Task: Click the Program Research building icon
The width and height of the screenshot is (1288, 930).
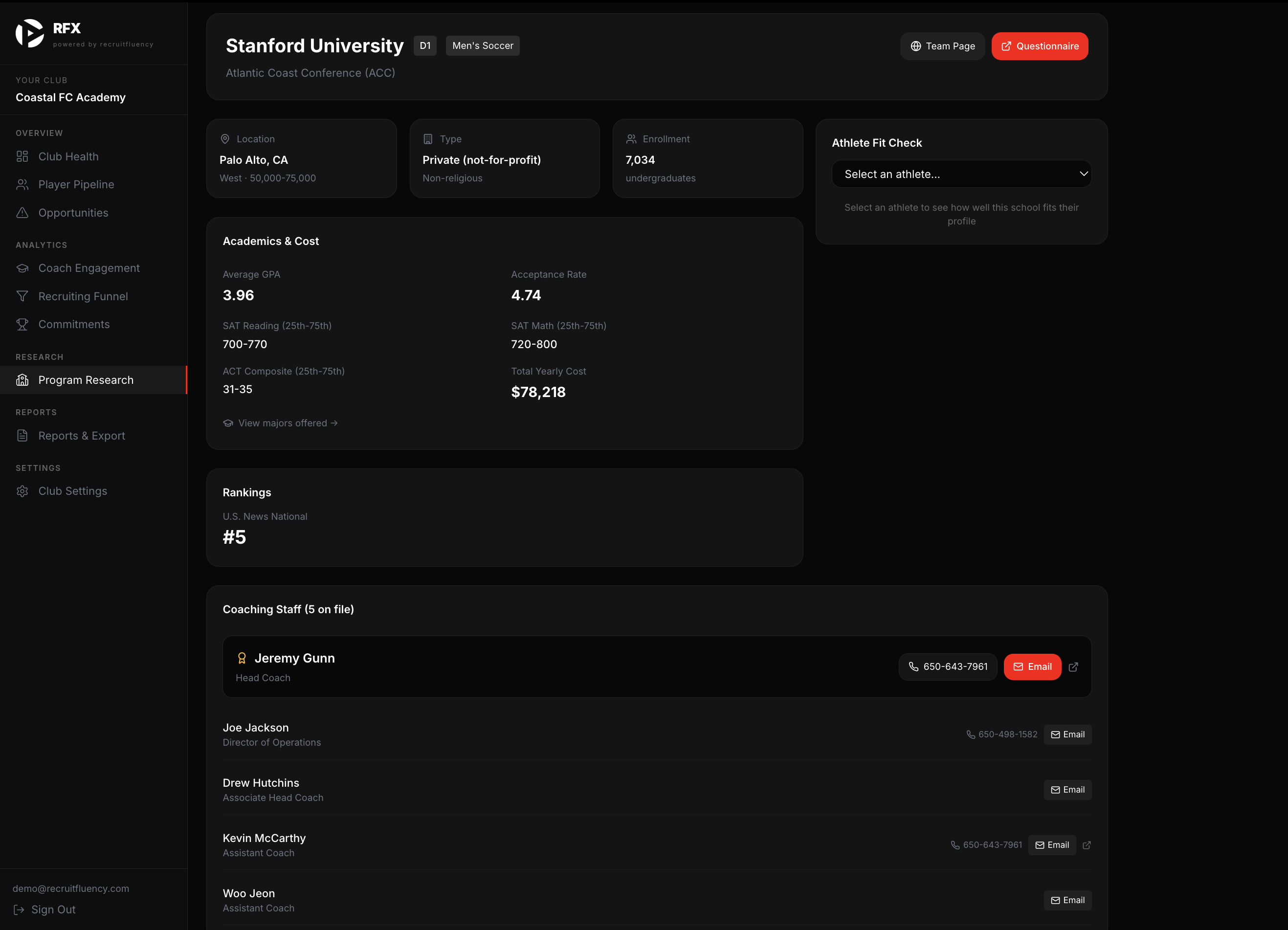Action: point(22,380)
